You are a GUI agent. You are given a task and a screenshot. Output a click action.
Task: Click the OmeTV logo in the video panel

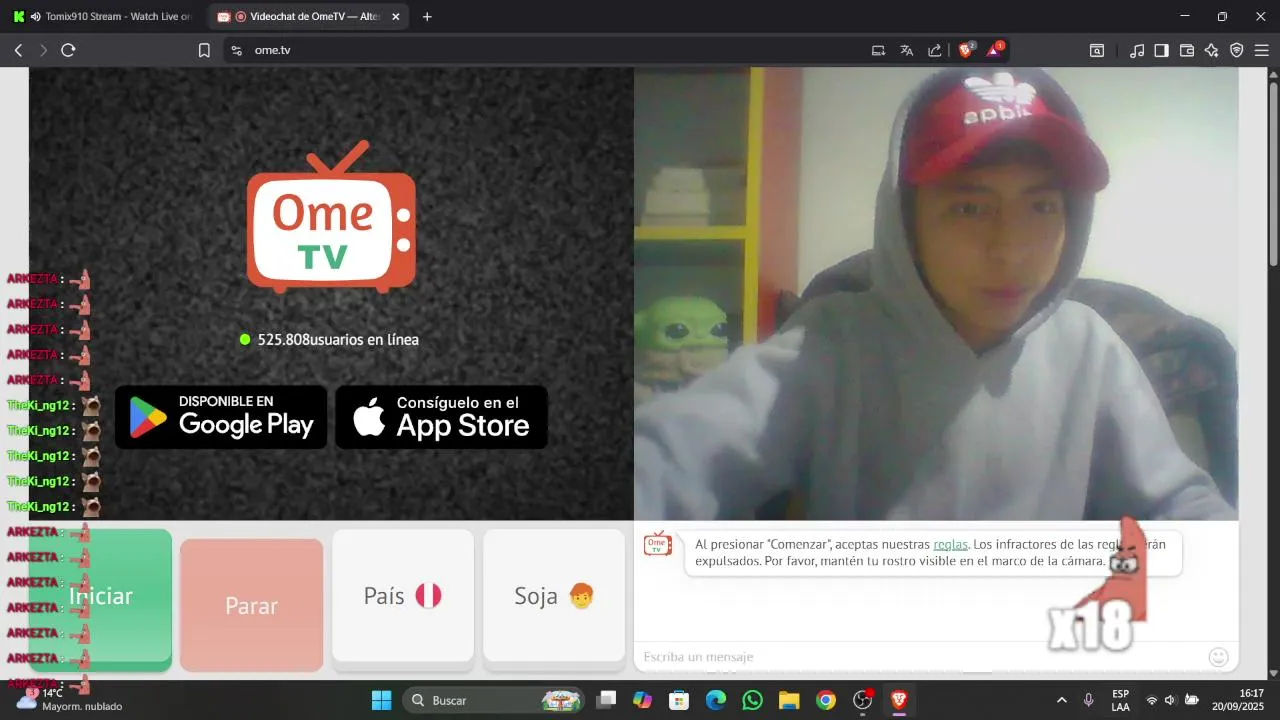pyautogui.click(x=331, y=218)
